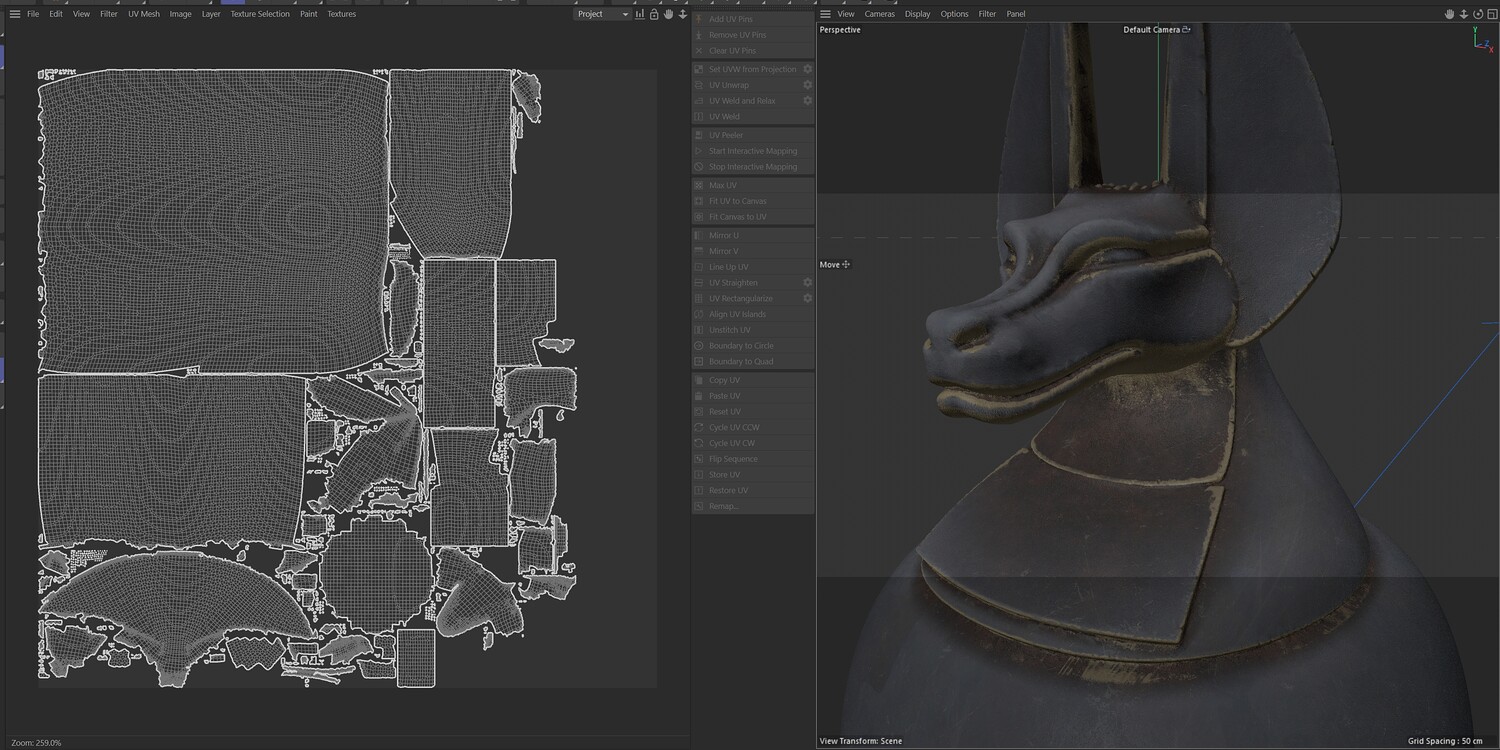The height and width of the screenshot is (750, 1500).
Task: Open the Cameras menu in viewport
Action: click(880, 14)
